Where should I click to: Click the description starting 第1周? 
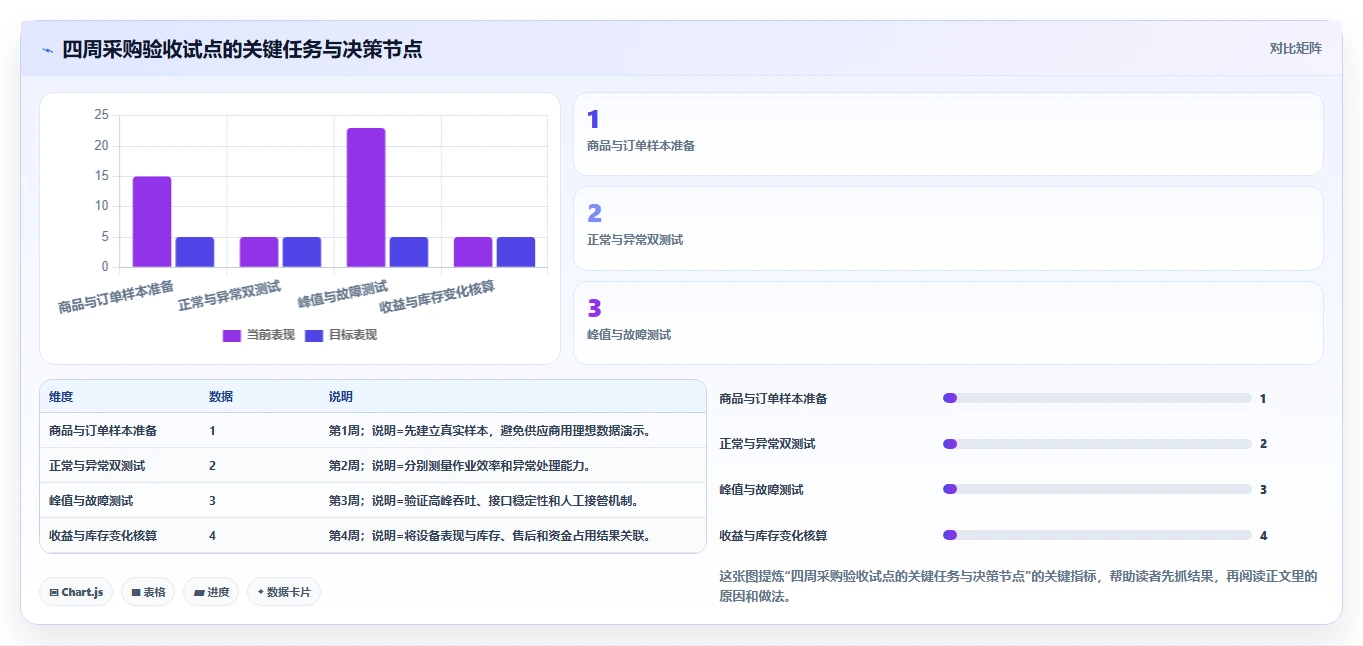[x=490, y=431]
